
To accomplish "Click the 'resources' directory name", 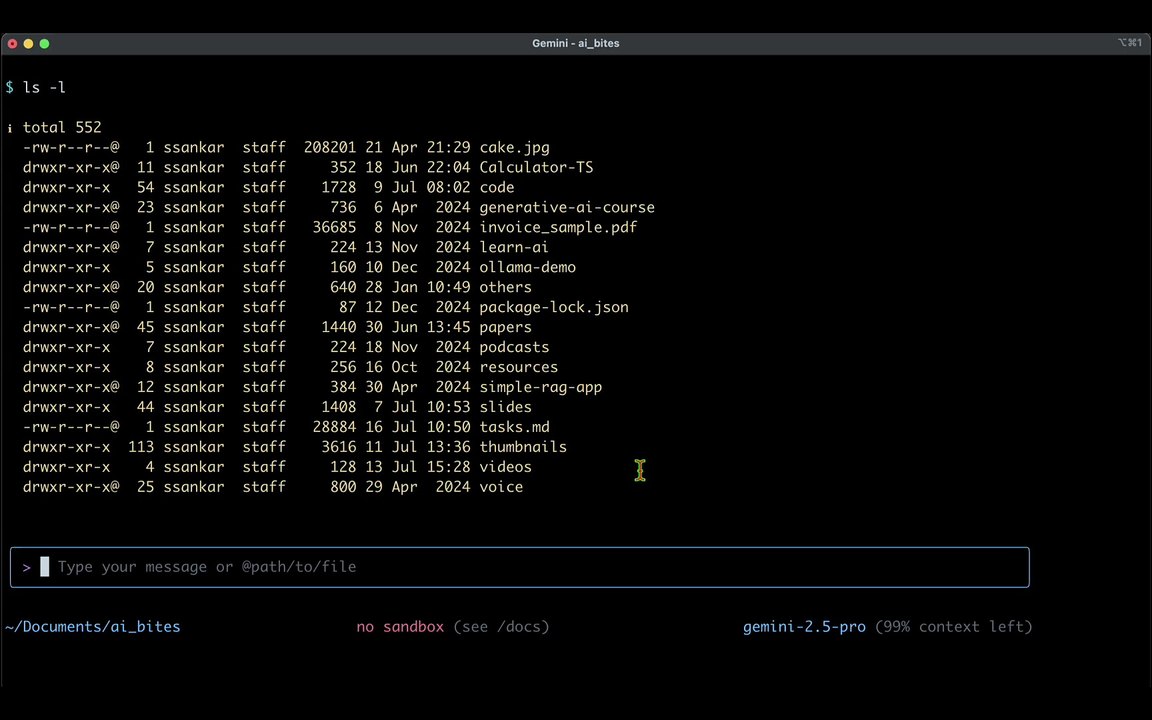I will (x=519, y=367).
